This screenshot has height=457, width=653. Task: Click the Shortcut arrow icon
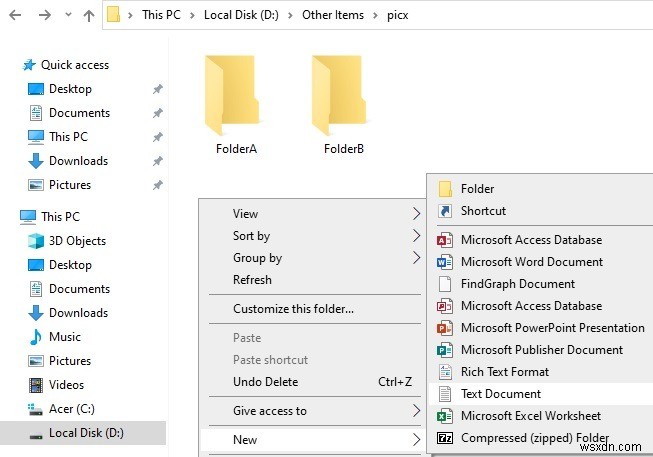(445, 211)
